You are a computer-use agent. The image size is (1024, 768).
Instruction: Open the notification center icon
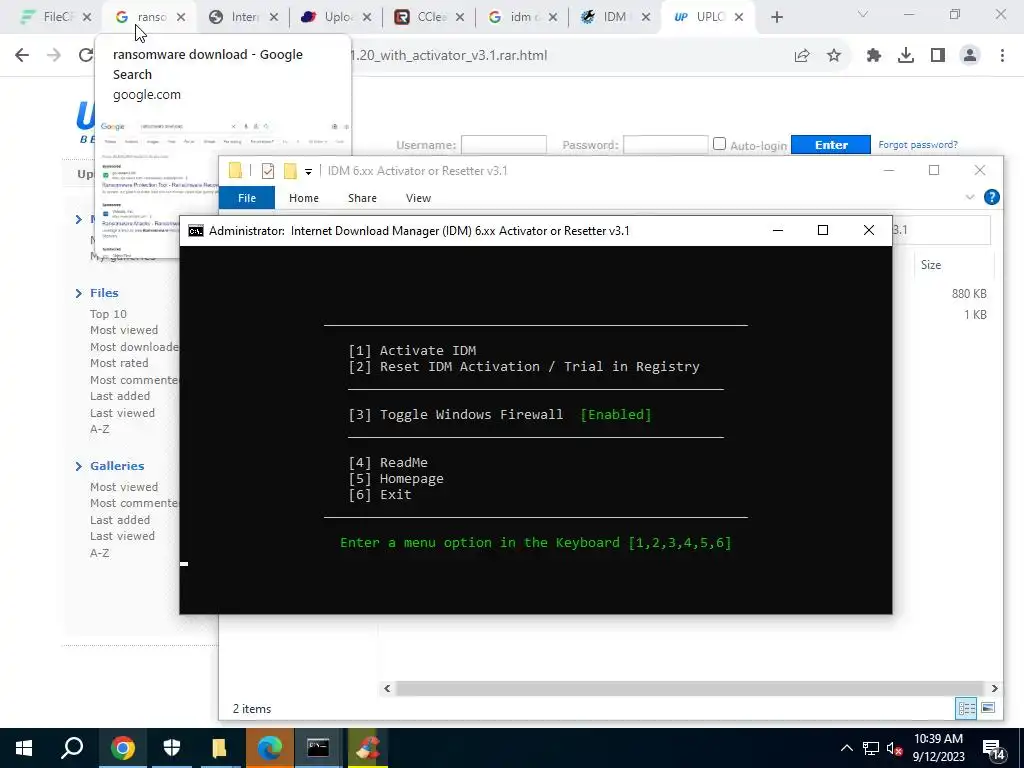993,750
